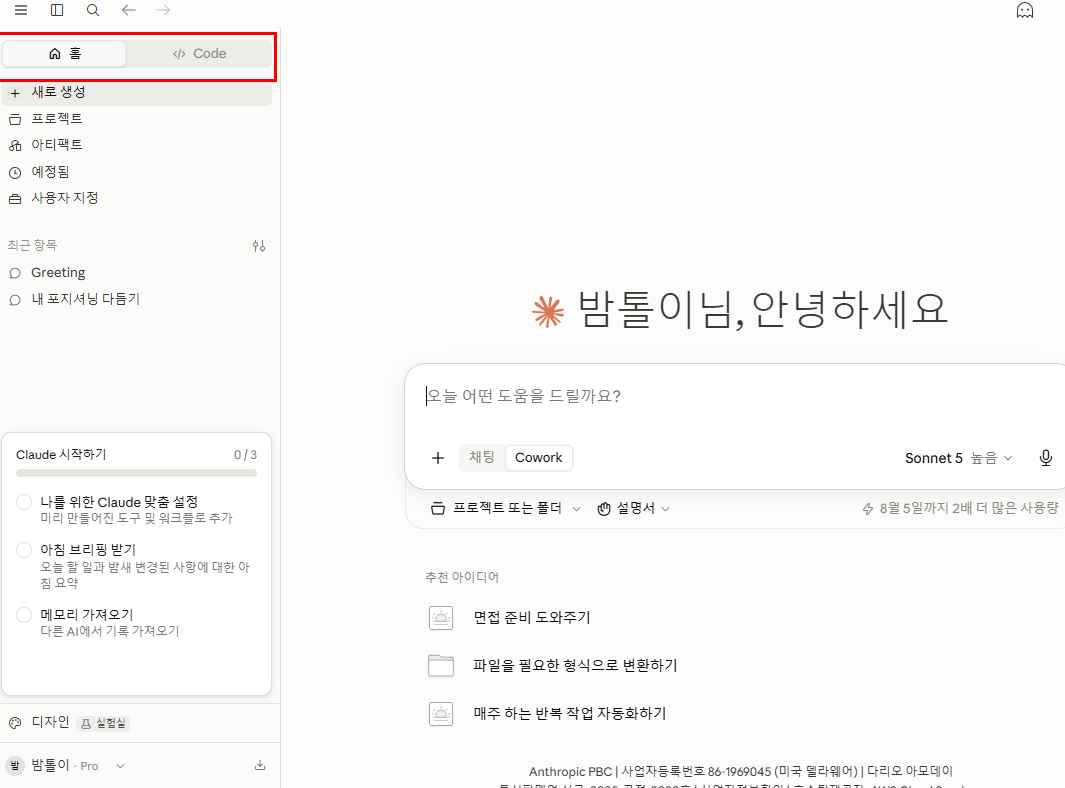Switch to the 홈 tab

pos(65,54)
